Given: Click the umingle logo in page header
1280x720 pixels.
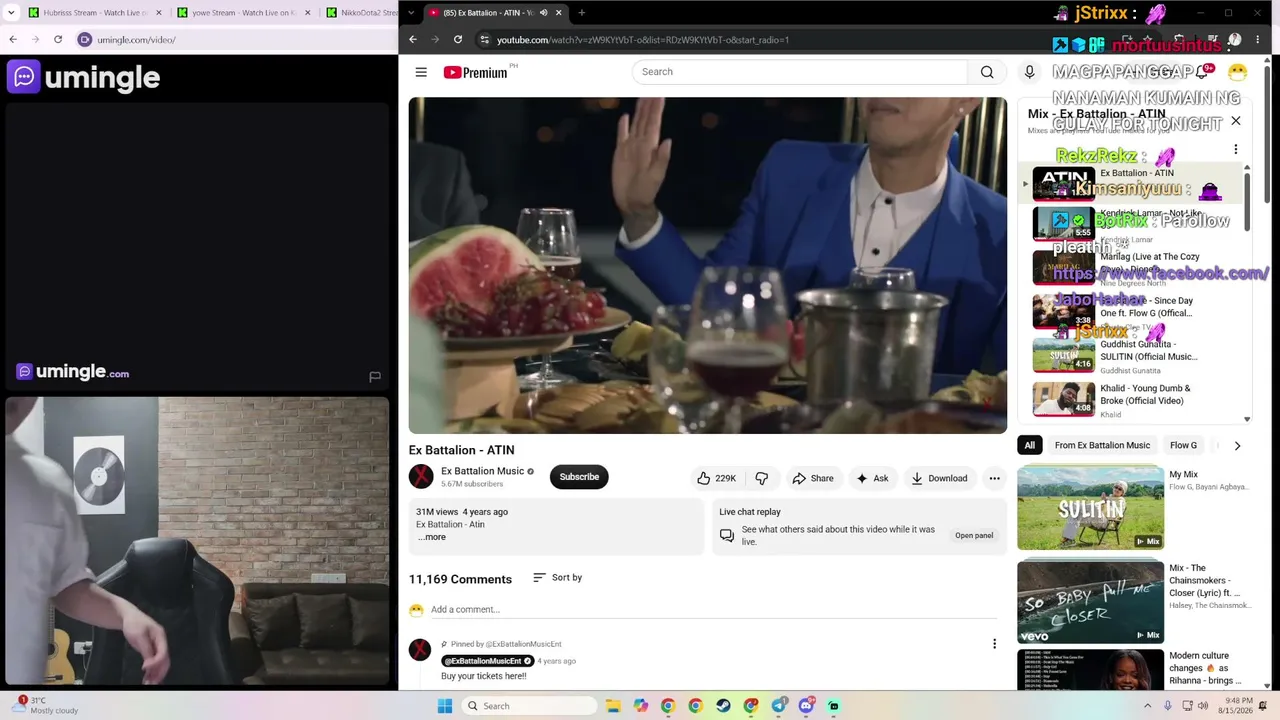Looking at the screenshot, I should coord(84,77).
